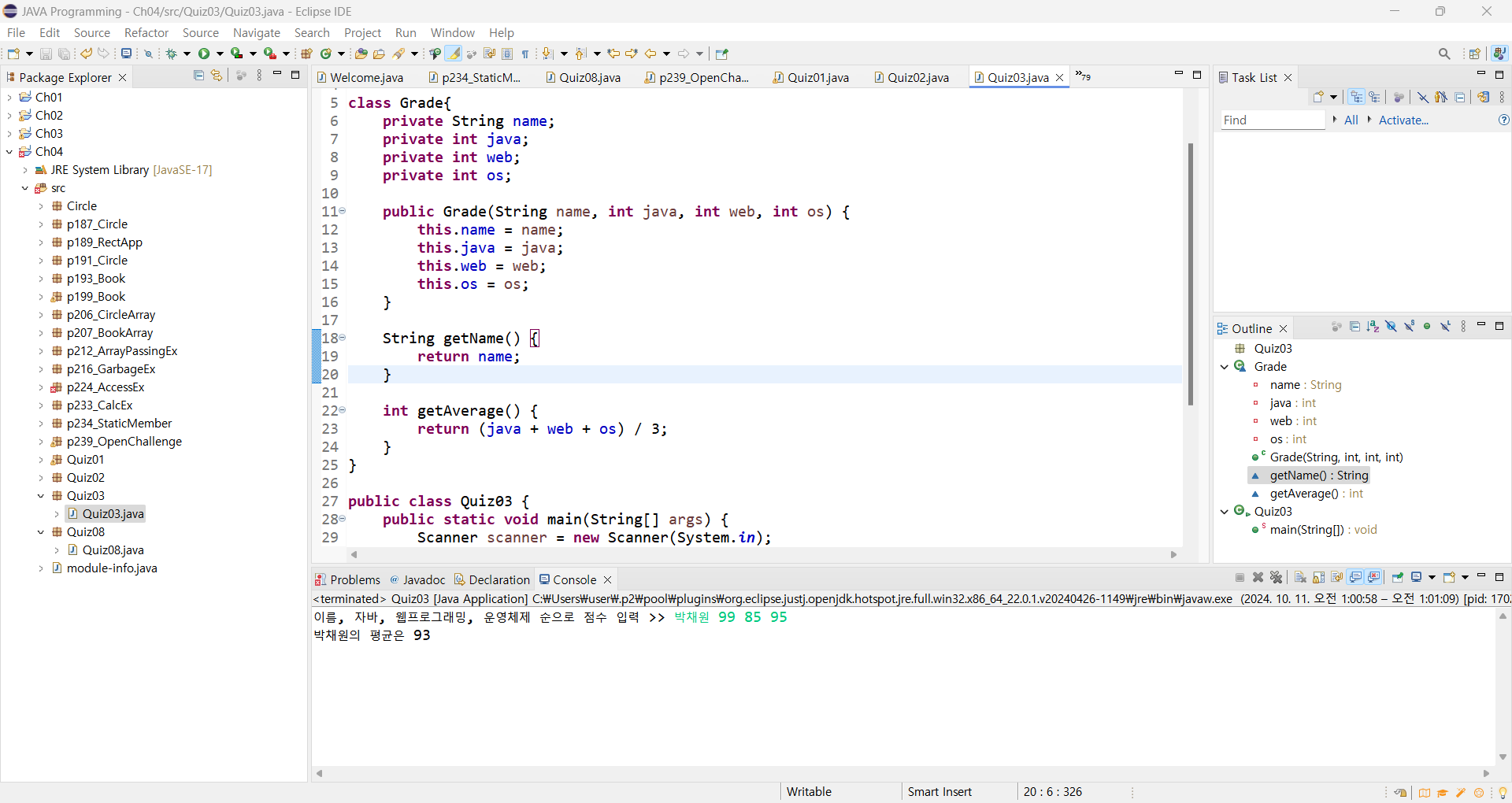Image resolution: width=1512 pixels, height=803 pixels.
Task: Click editor vertical scrollbar thumb
Action: pos(1191,274)
